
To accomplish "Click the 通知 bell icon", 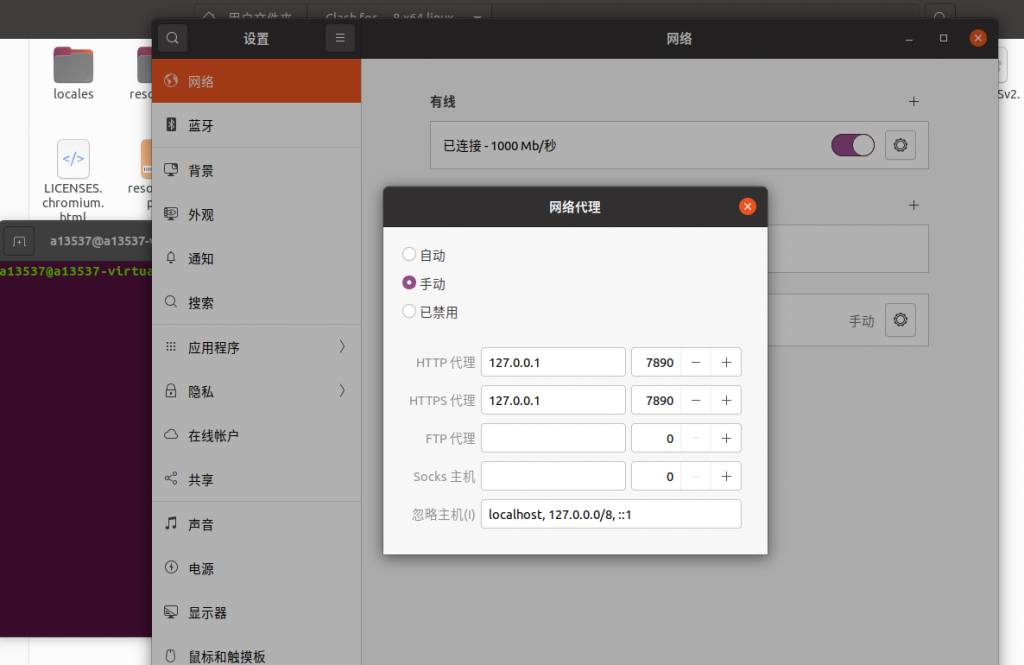I will pyautogui.click(x=171, y=257).
